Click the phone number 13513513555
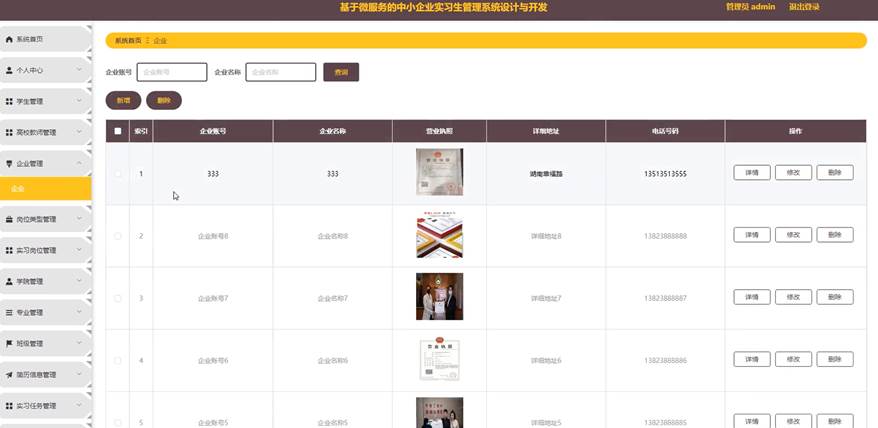 pos(665,174)
